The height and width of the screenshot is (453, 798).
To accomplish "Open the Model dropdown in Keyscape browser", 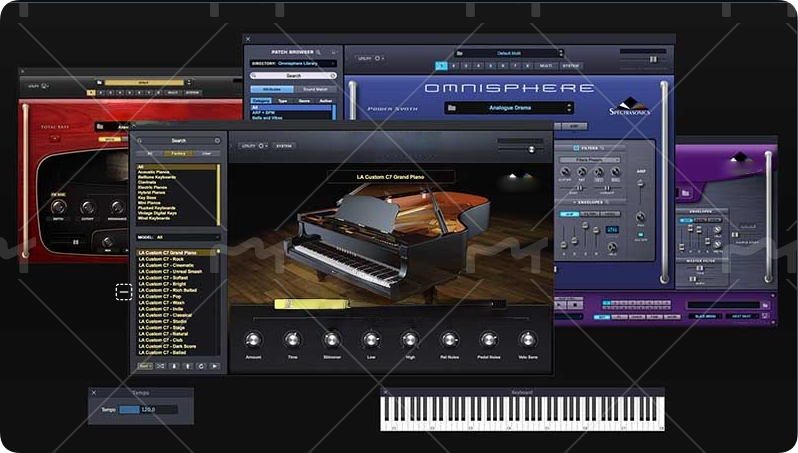I will pos(178,237).
